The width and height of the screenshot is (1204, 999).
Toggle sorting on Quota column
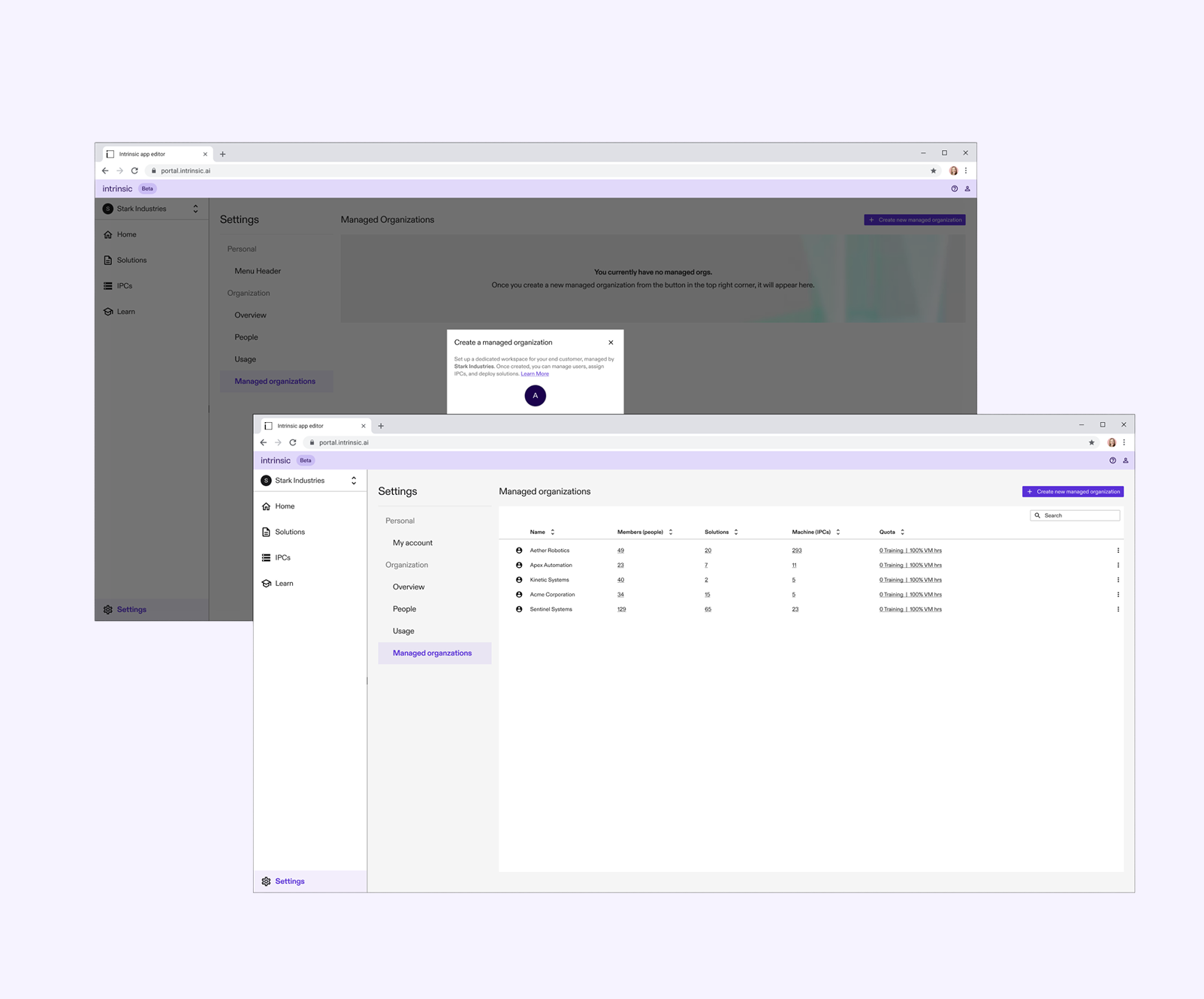tap(902, 531)
